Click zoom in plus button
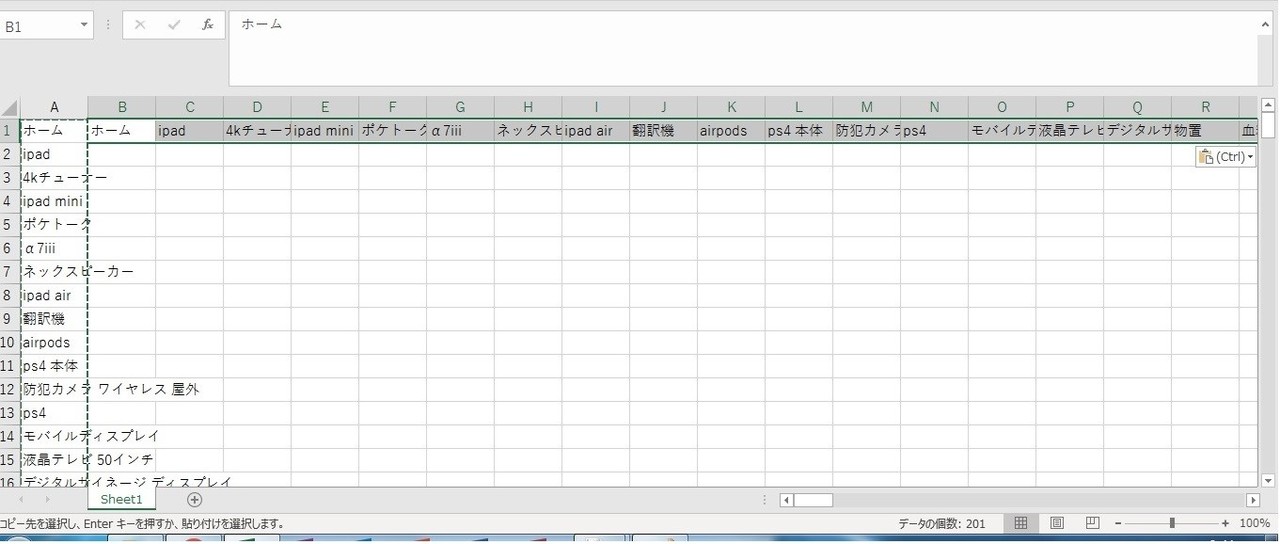This screenshot has height=544, width=1280. point(1225,523)
